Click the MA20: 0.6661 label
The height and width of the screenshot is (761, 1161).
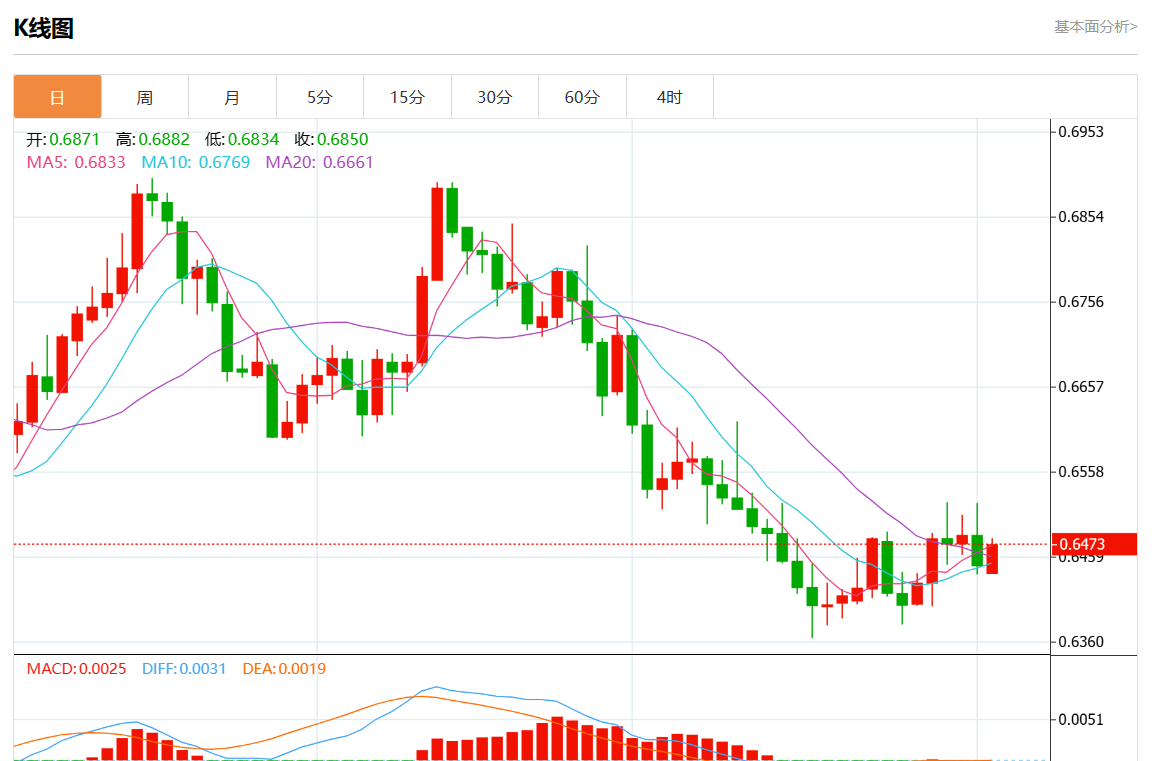(x=319, y=162)
